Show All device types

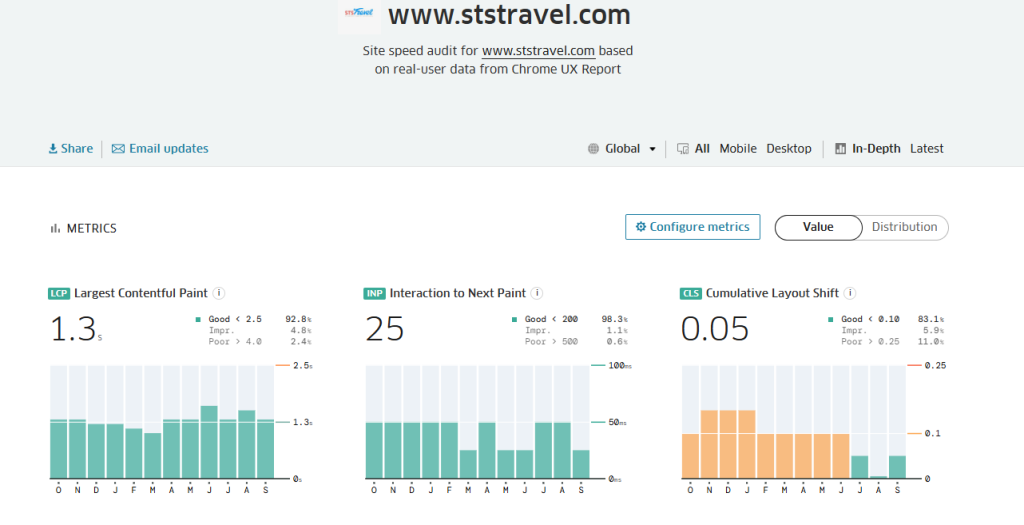701,149
